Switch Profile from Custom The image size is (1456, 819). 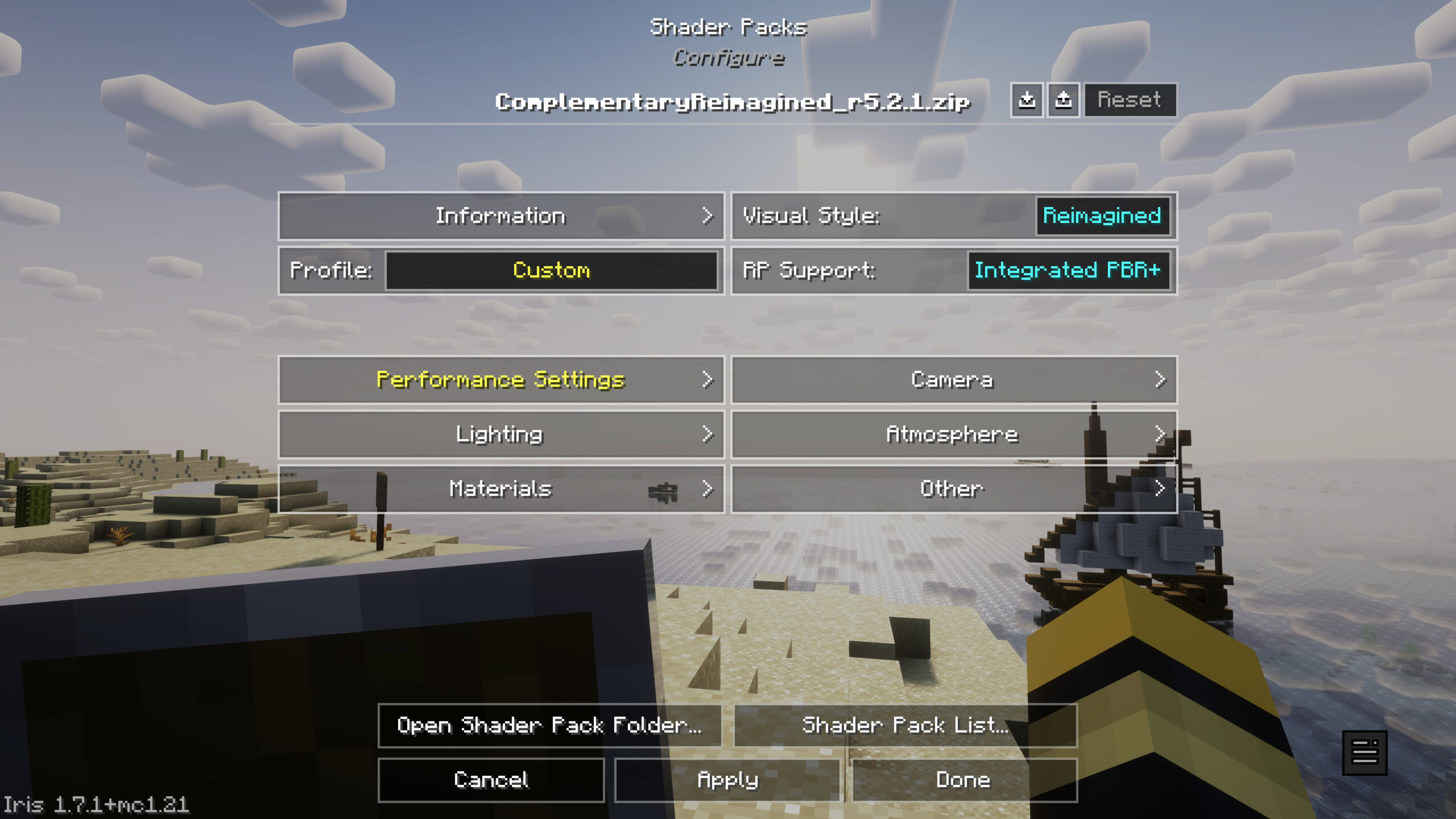(552, 270)
